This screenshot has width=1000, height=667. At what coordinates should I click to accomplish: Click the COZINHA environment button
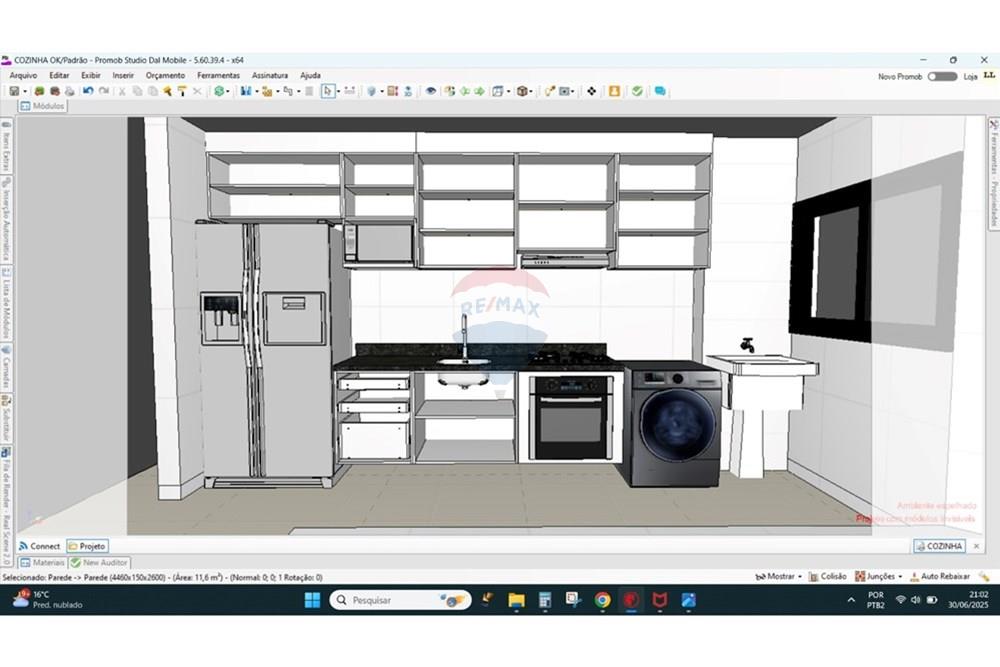(939, 546)
